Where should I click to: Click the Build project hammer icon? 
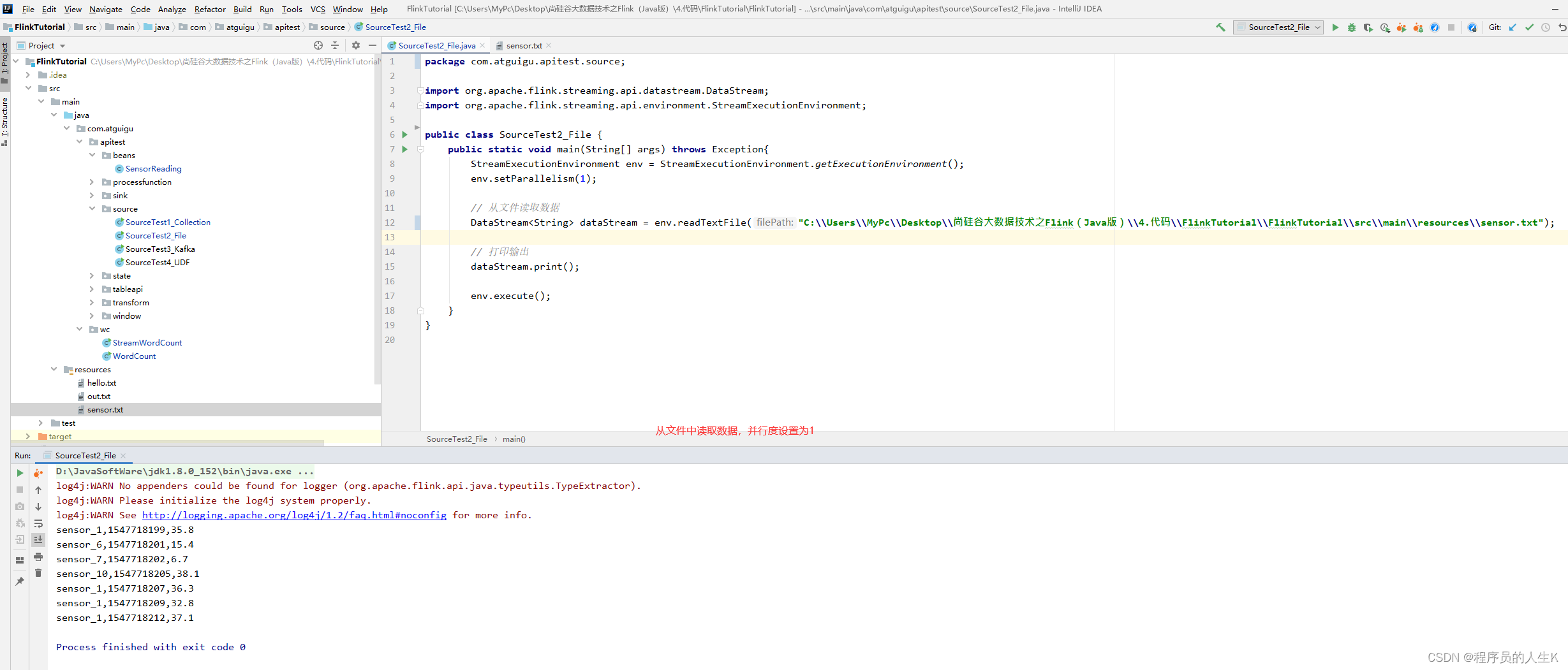[x=1220, y=27]
